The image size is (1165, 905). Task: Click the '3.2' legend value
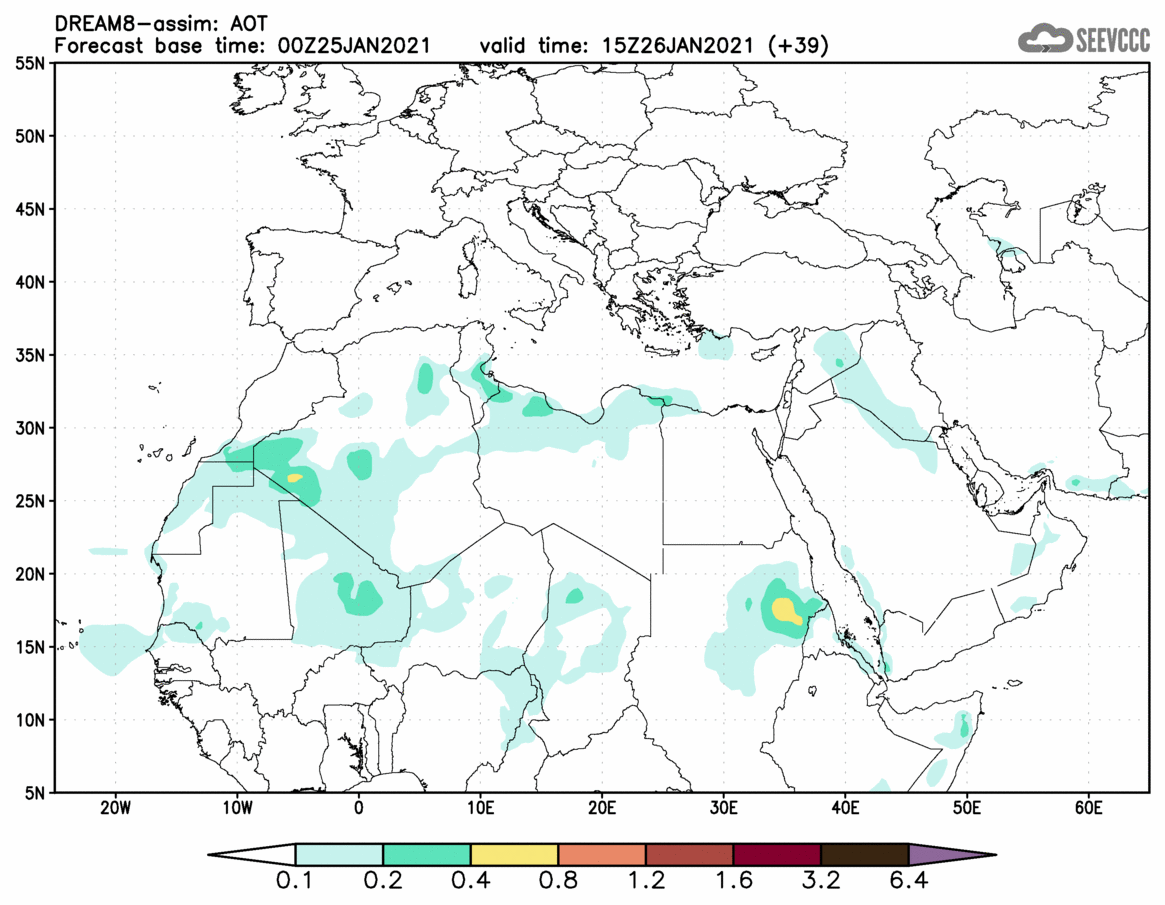tap(821, 882)
